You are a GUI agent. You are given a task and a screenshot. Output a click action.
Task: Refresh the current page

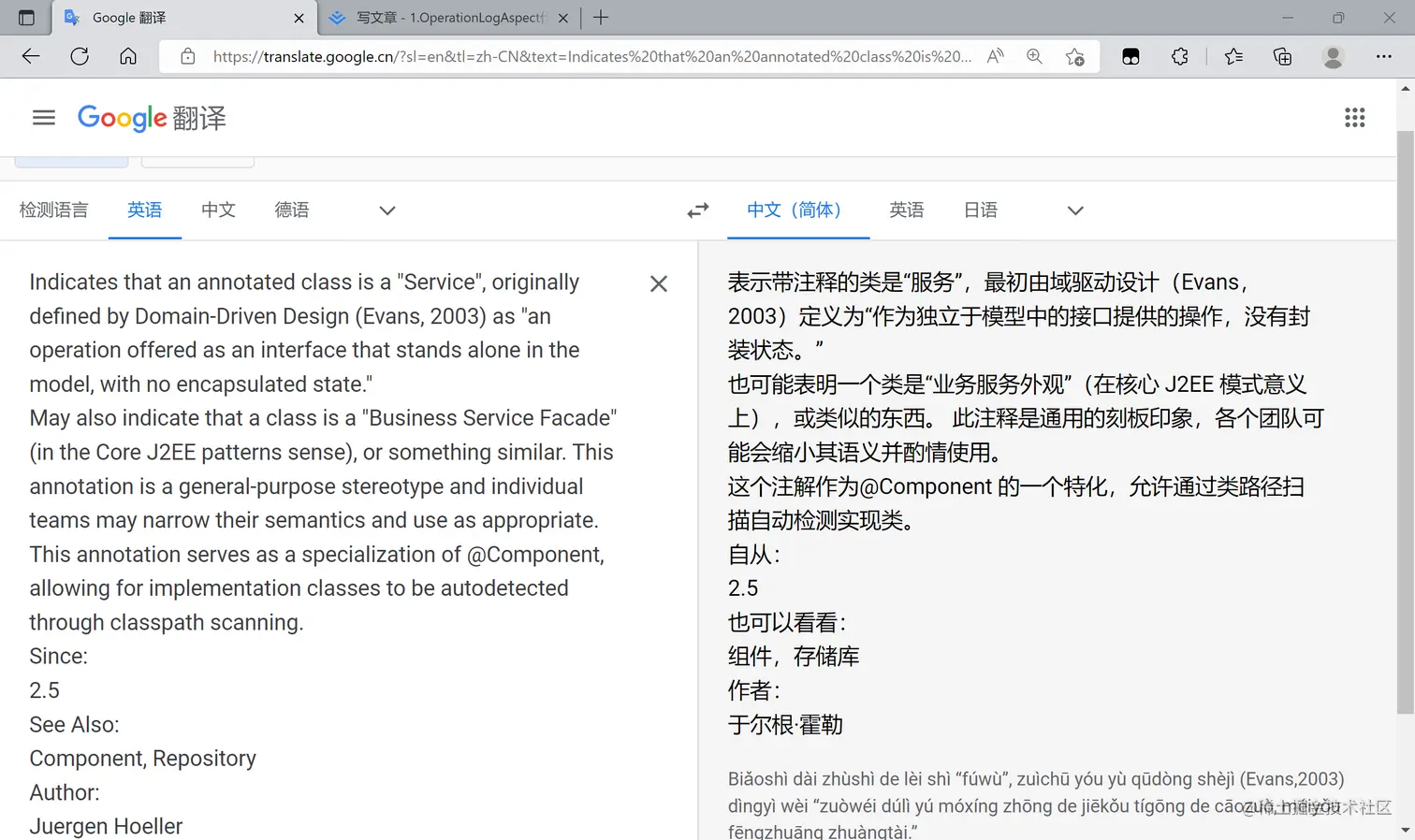[x=80, y=56]
